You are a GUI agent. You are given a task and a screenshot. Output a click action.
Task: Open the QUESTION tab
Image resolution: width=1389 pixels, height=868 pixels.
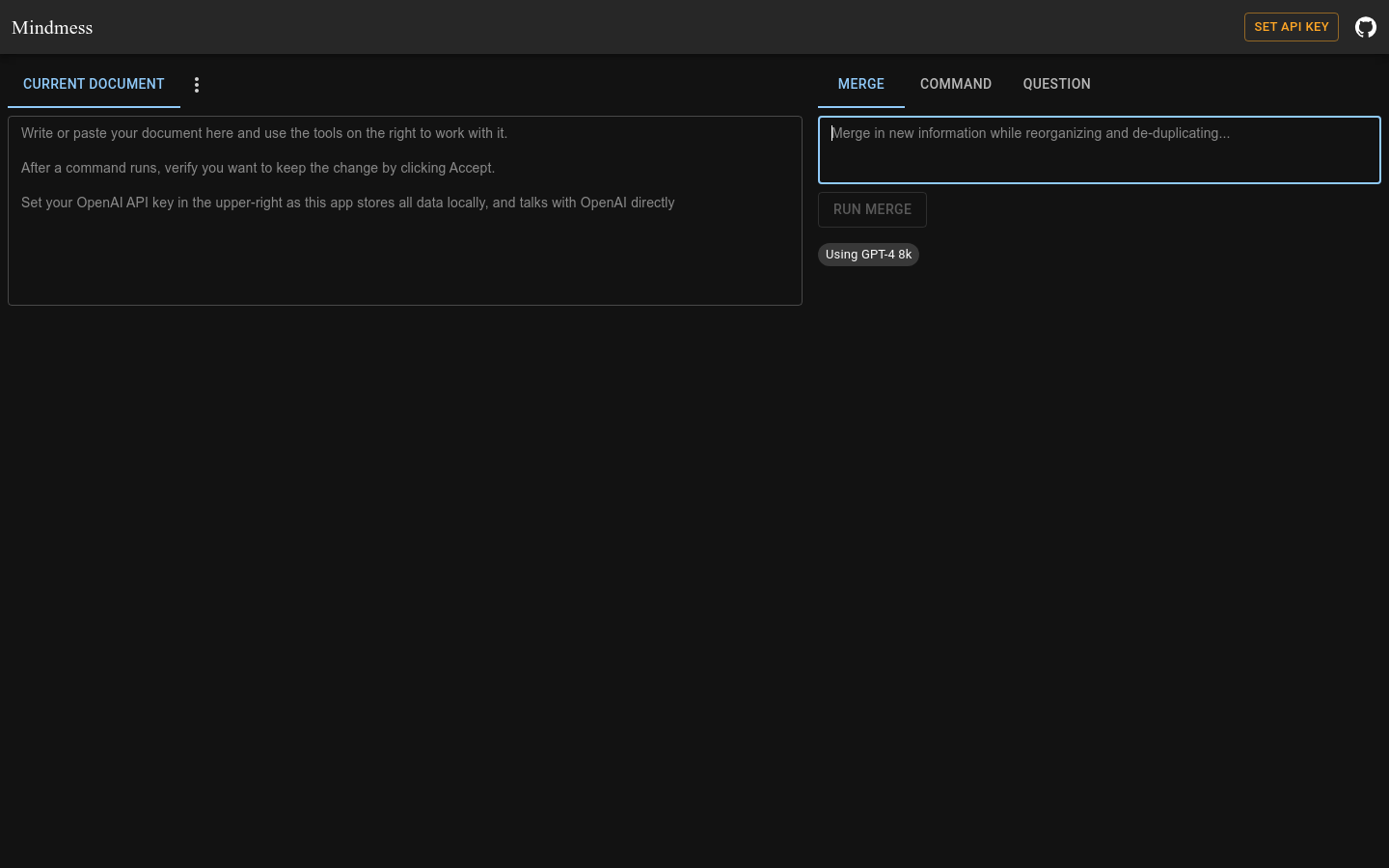tap(1056, 84)
